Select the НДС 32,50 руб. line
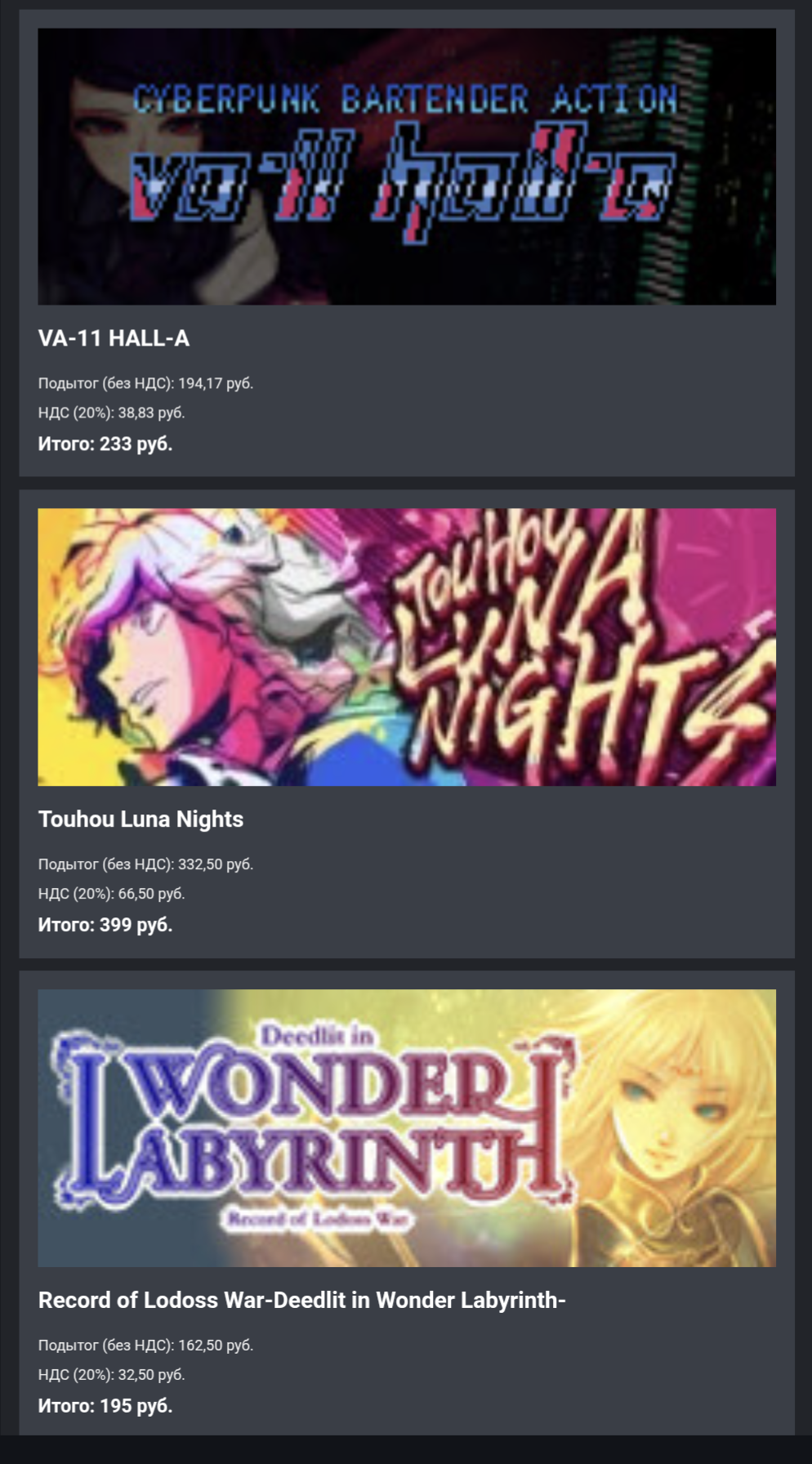Viewport: 812px width, 1464px height. coord(111,1375)
